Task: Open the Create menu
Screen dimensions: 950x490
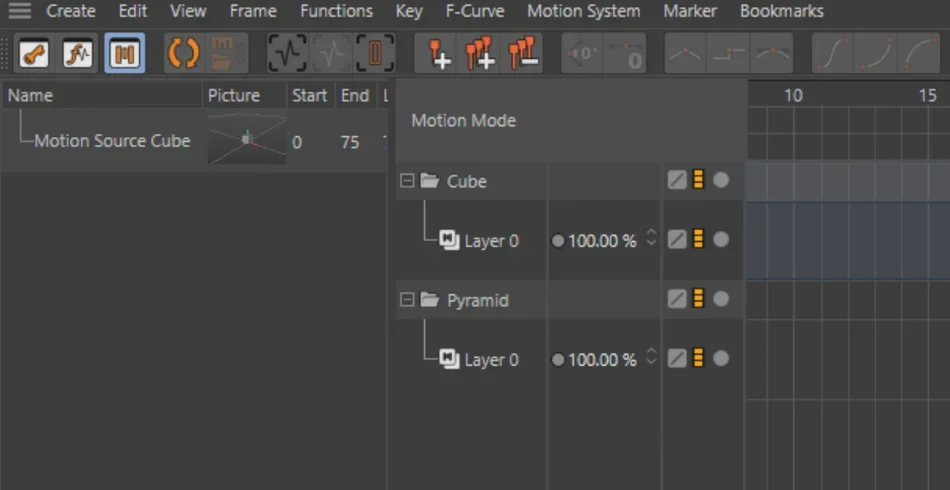Action: click(x=71, y=11)
